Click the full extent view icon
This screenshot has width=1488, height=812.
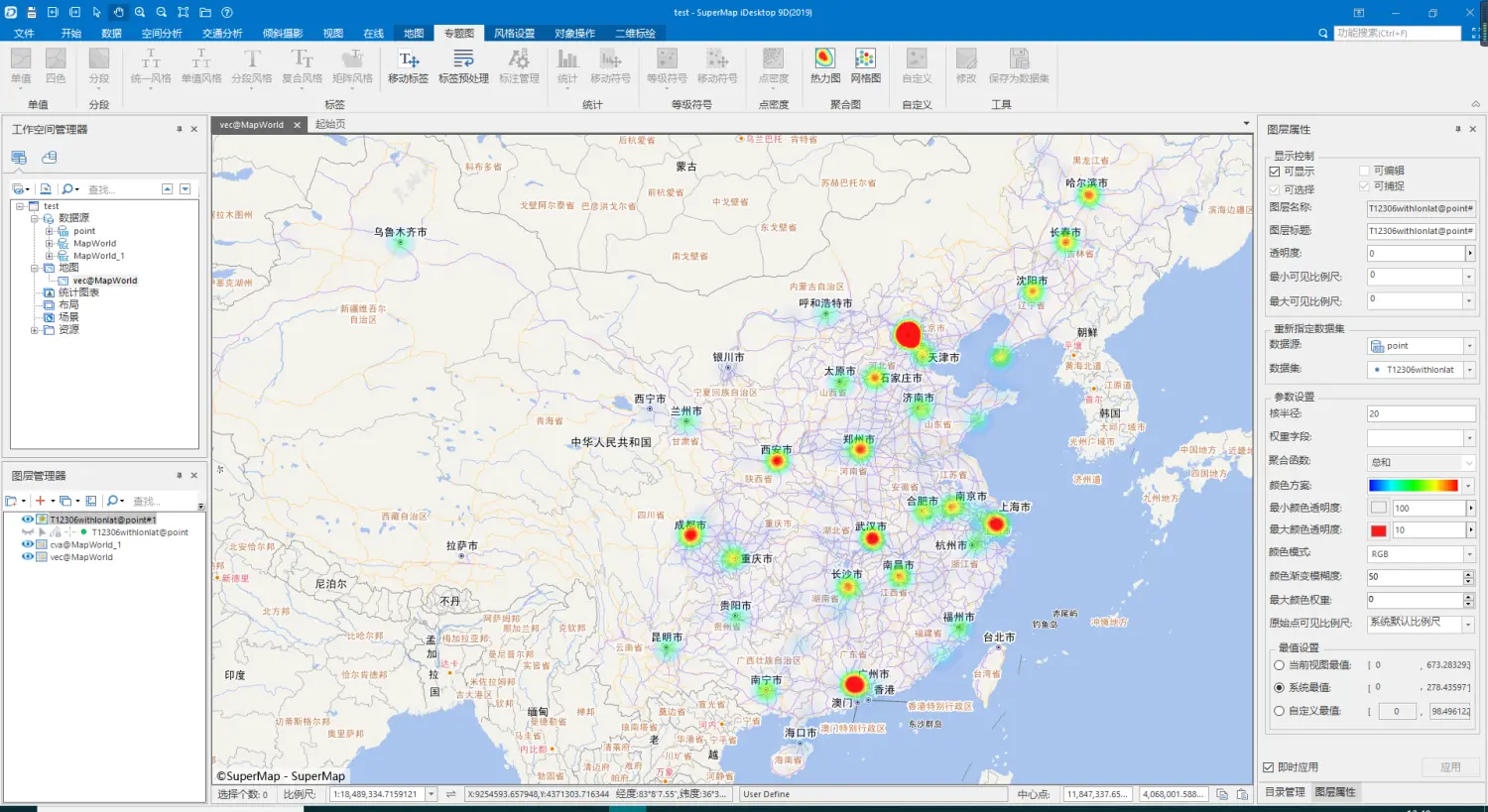(x=184, y=13)
